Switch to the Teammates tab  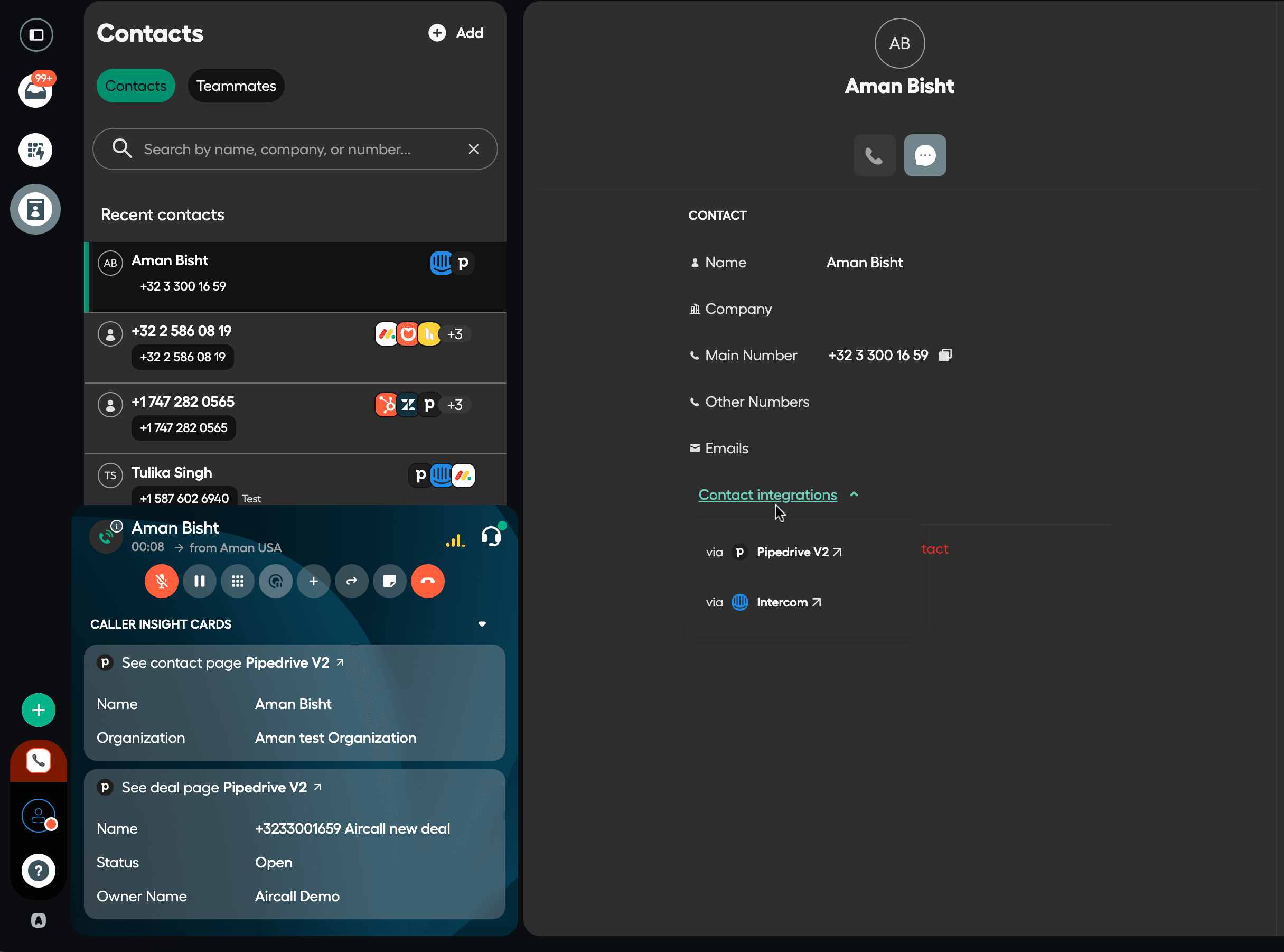click(x=236, y=86)
